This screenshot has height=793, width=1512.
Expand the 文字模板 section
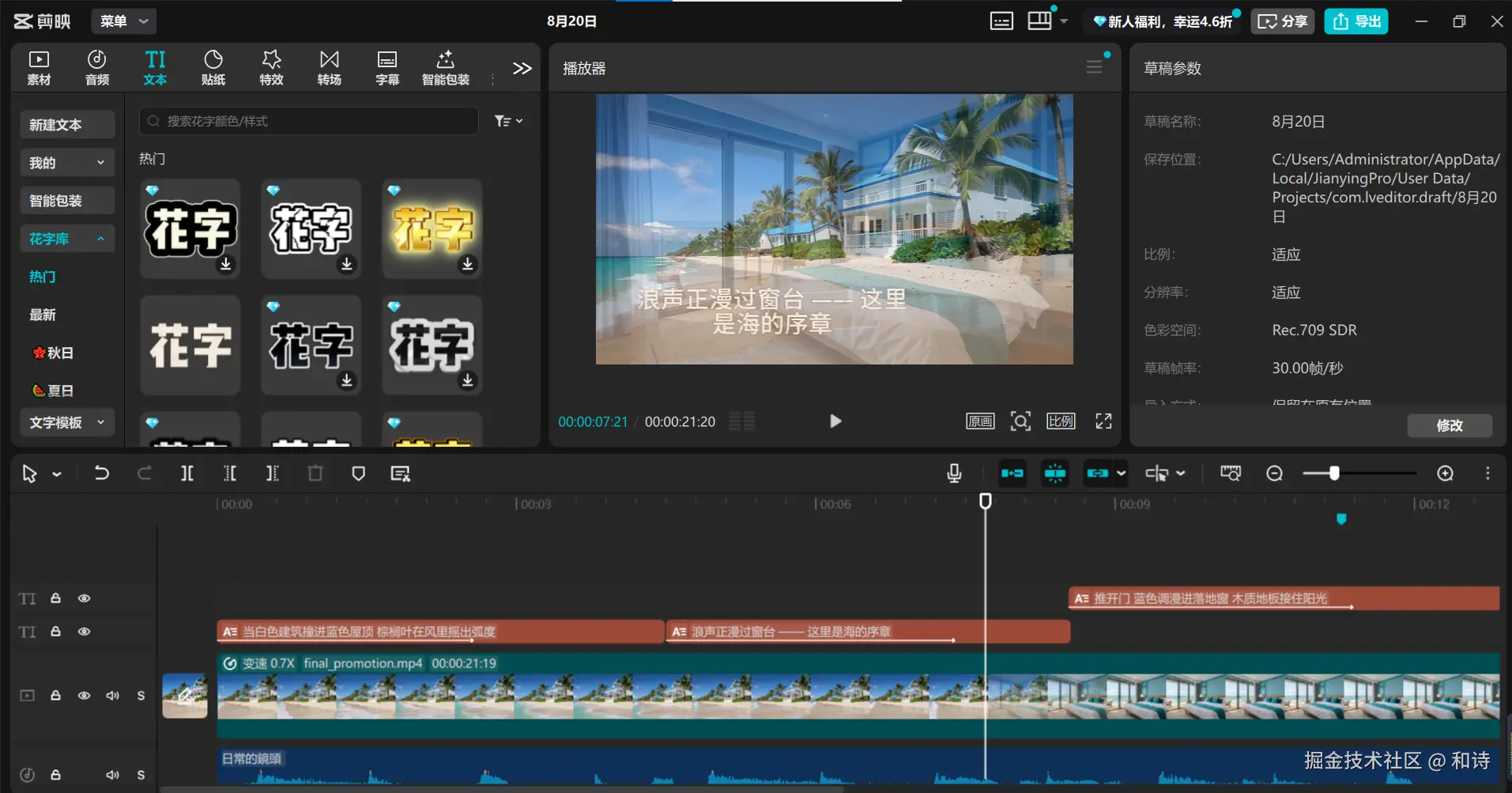pyautogui.click(x=66, y=423)
